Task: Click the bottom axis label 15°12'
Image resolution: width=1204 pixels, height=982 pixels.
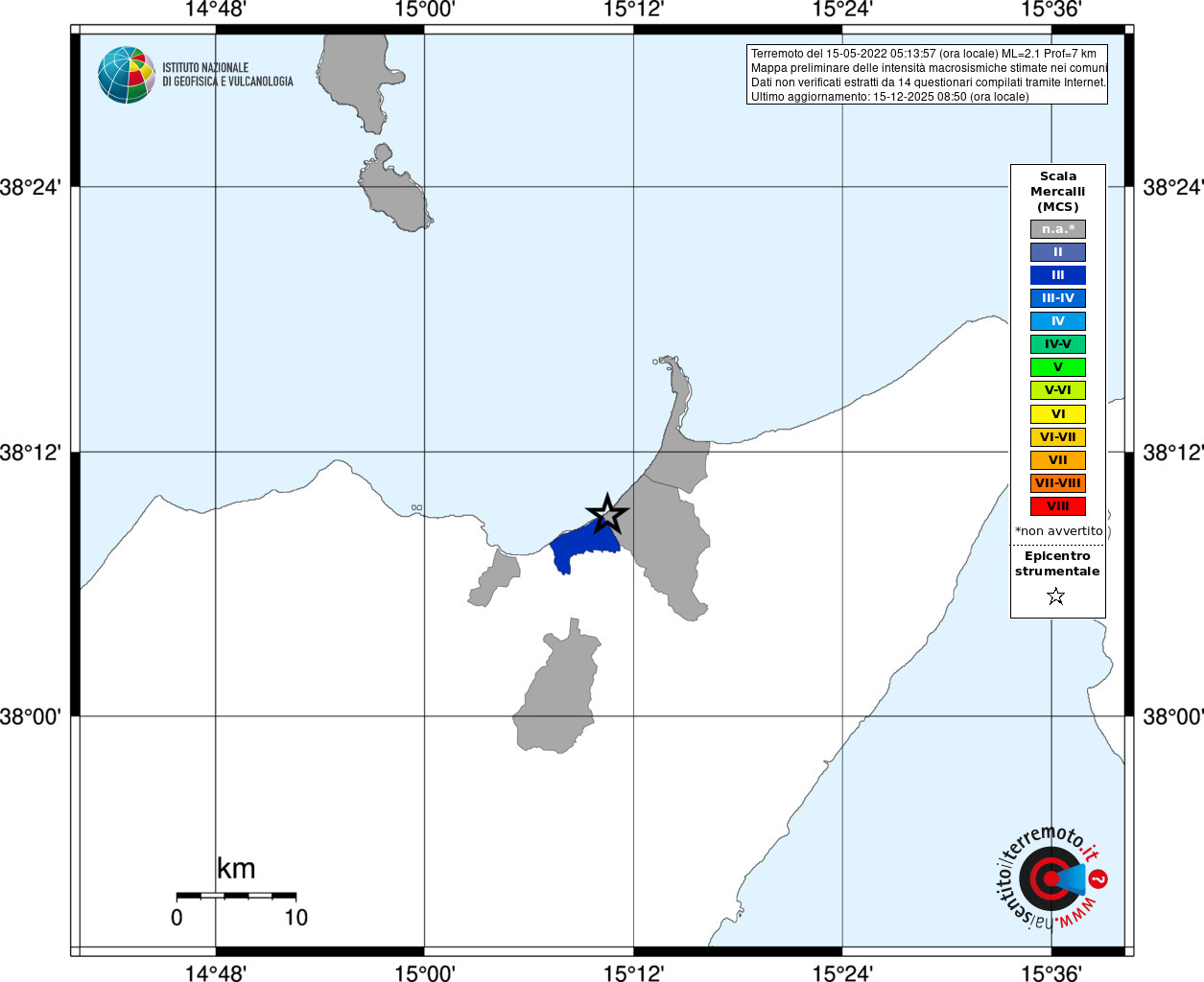Action: [633, 972]
